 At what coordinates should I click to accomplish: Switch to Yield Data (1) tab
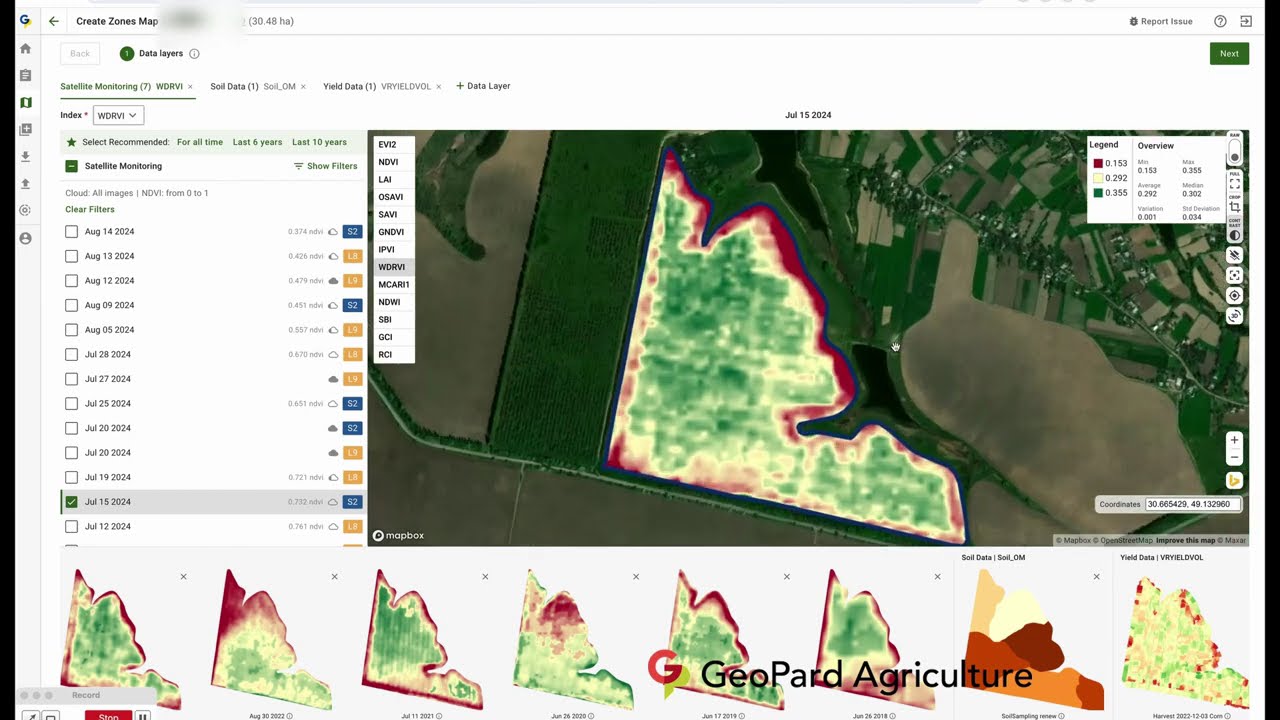[x=376, y=86]
